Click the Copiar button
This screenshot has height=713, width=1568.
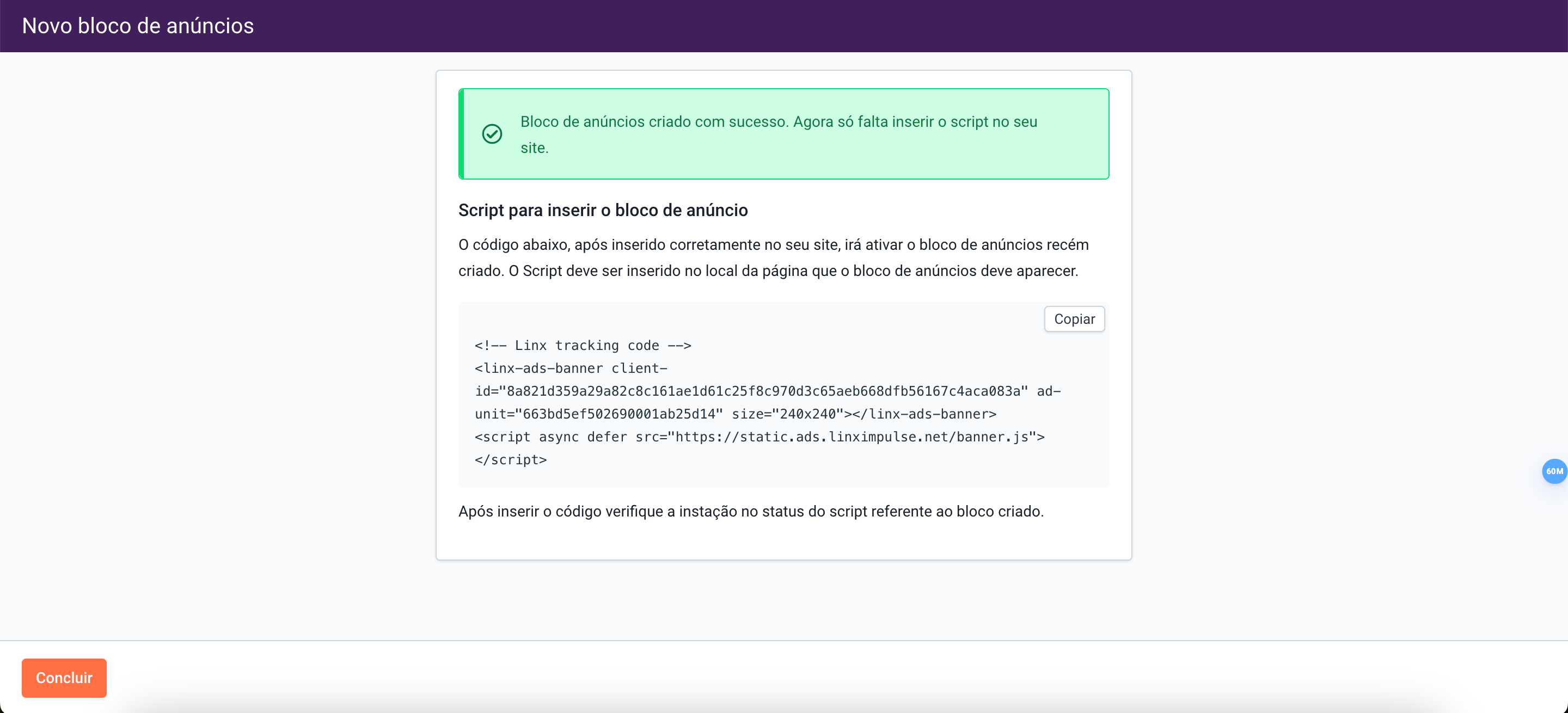(1074, 319)
